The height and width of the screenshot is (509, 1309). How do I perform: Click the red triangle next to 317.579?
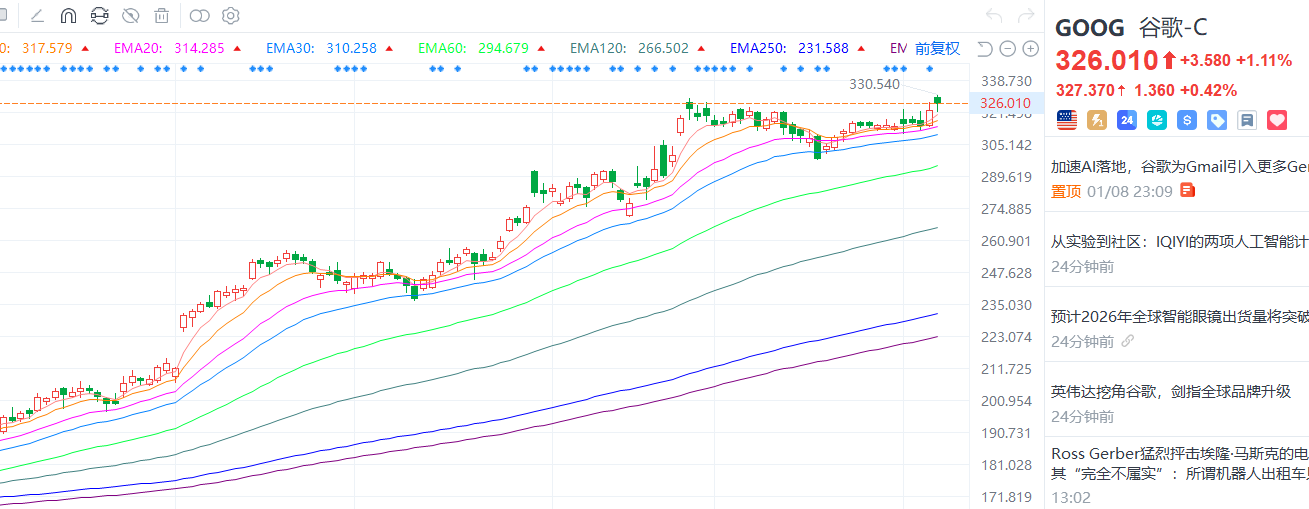(85, 48)
